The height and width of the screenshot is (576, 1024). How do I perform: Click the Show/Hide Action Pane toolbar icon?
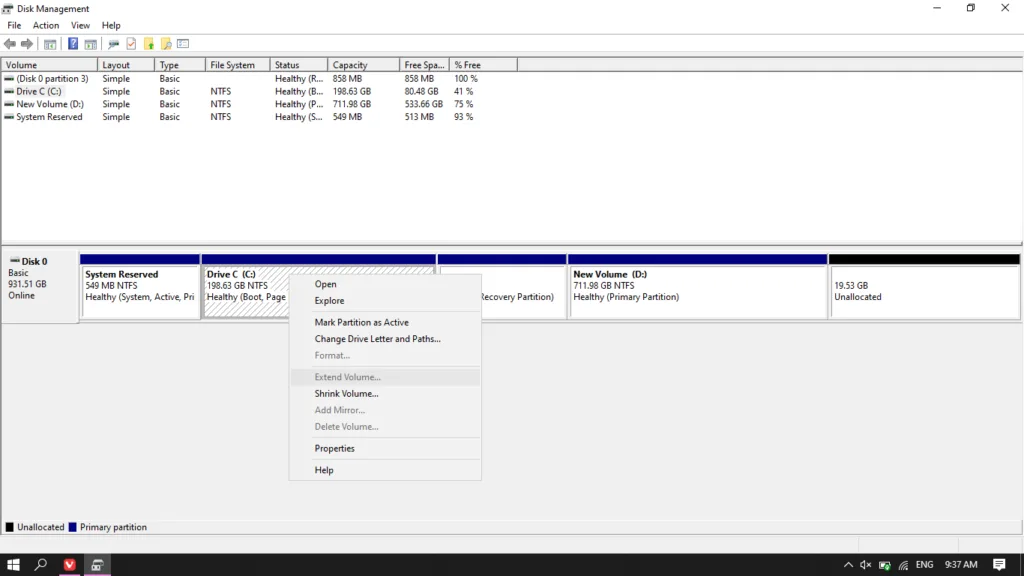(91, 44)
